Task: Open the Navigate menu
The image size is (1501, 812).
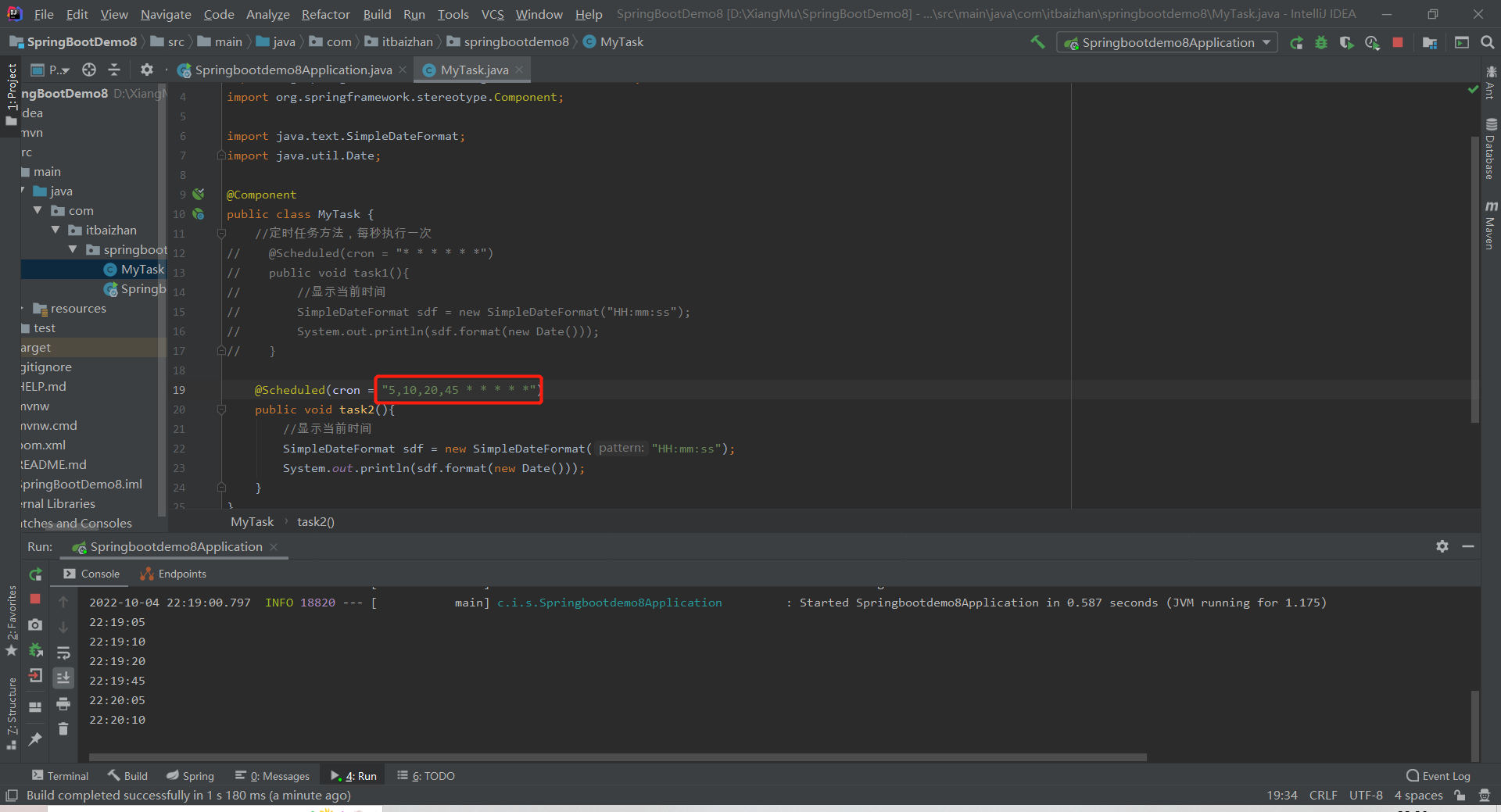Action: (x=166, y=14)
